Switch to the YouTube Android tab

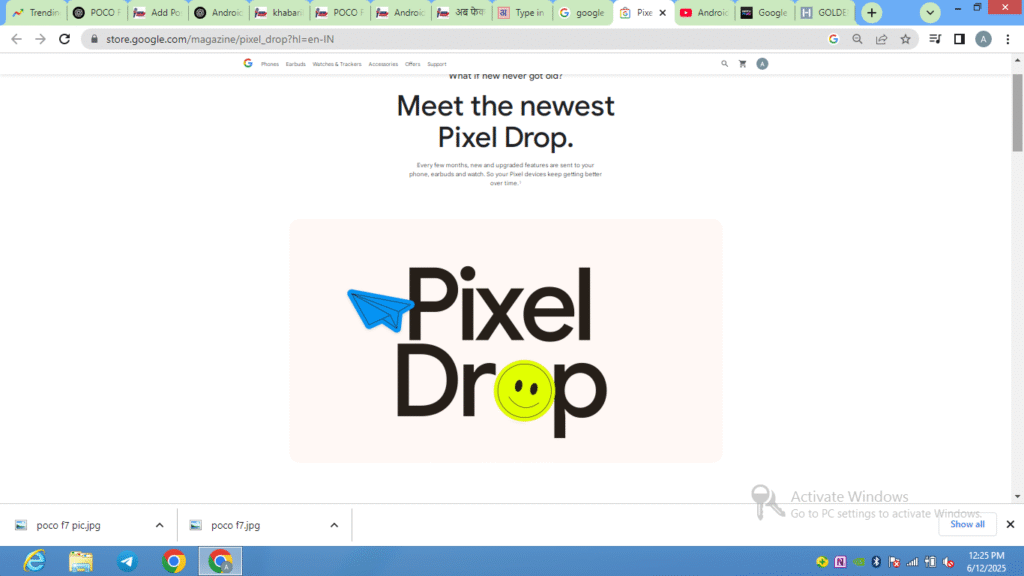point(704,12)
